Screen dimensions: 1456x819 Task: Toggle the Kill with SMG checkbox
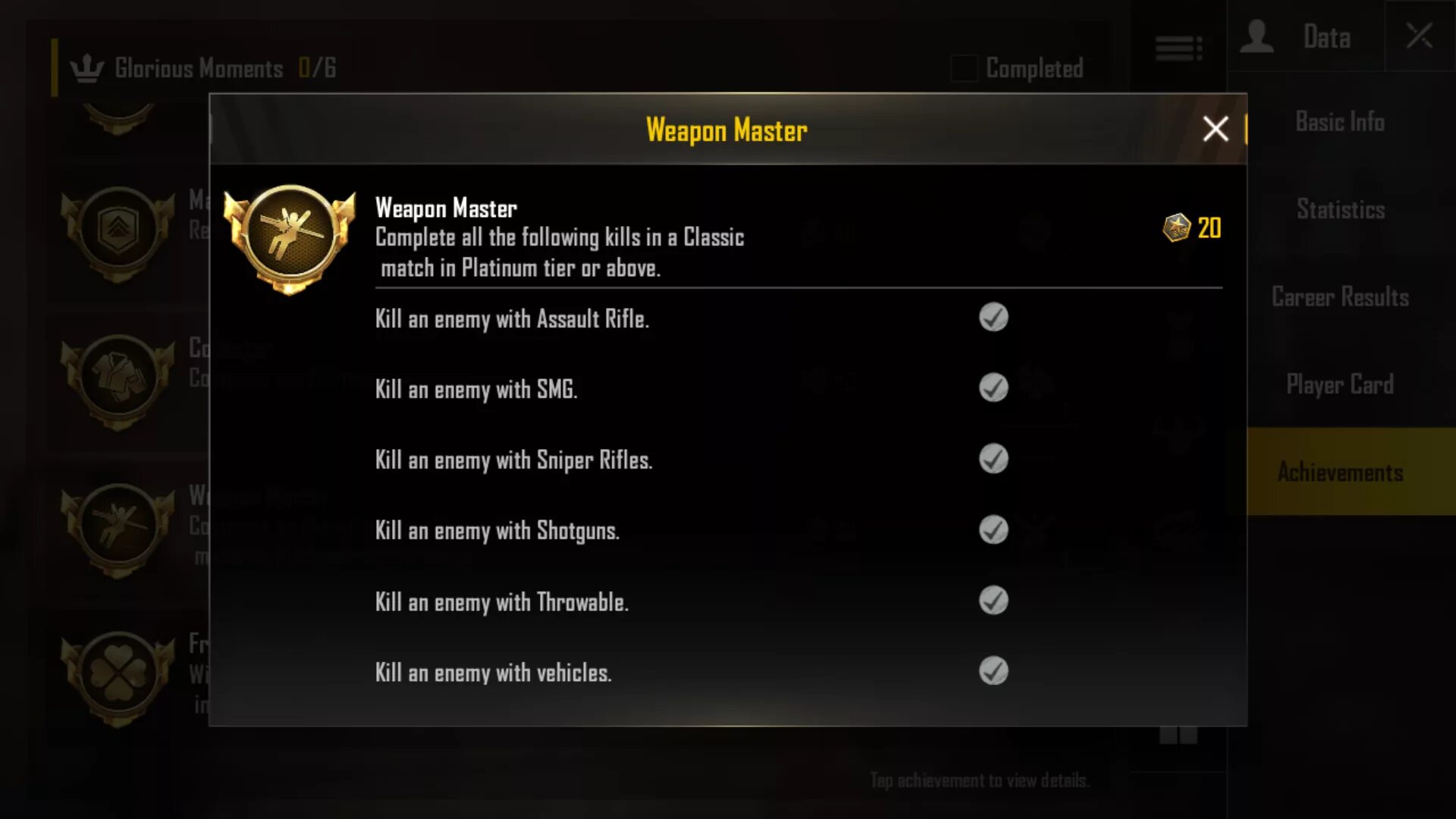click(993, 388)
